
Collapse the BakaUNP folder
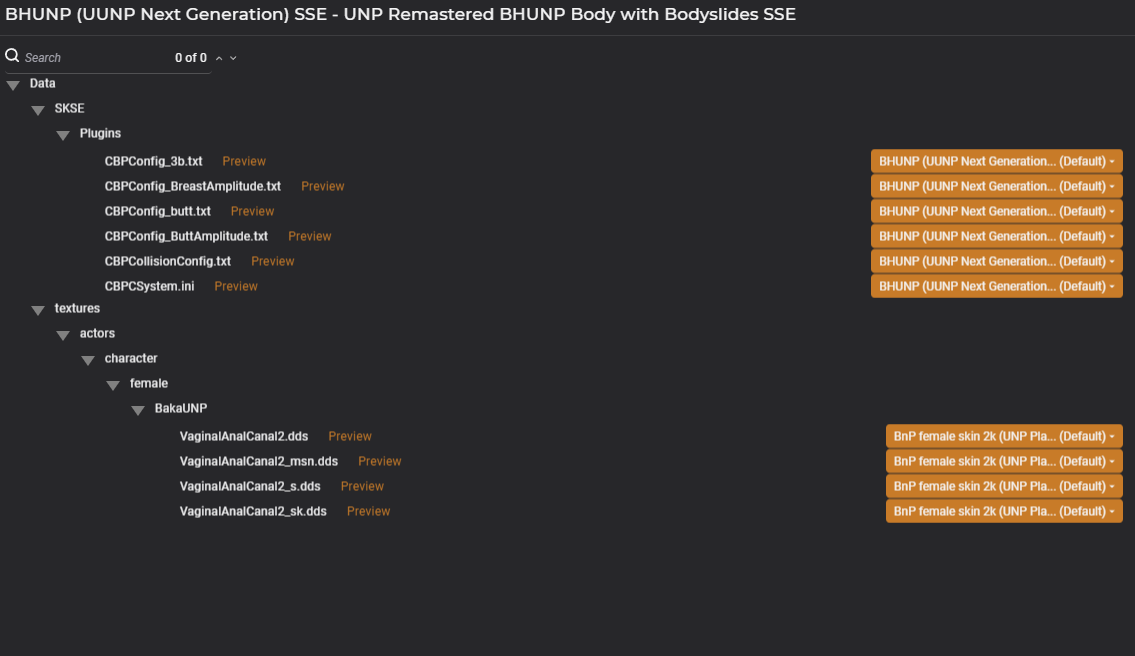(x=138, y=410)
